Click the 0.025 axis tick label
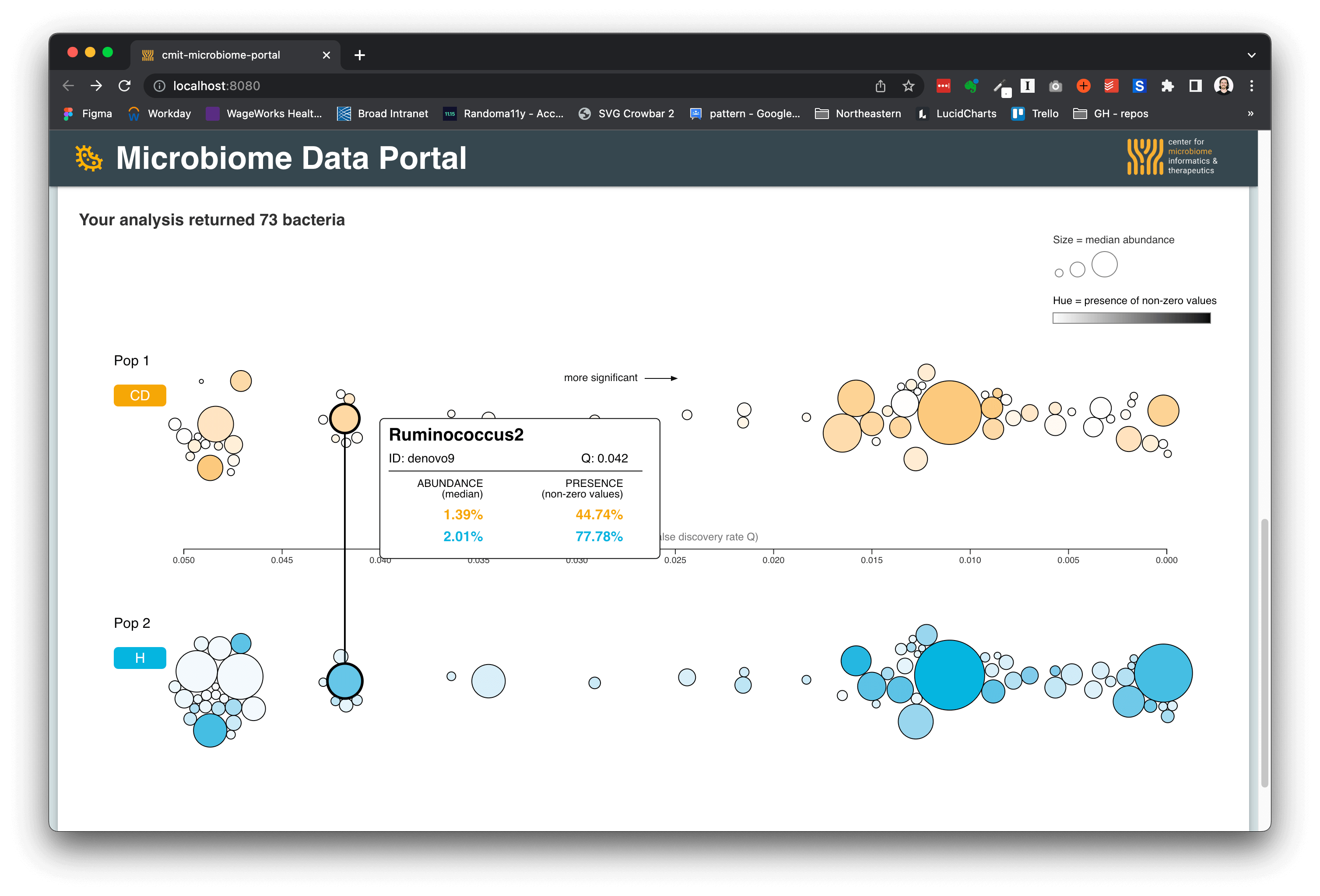This screenshot has width=1320, height=896. [675, 560]
